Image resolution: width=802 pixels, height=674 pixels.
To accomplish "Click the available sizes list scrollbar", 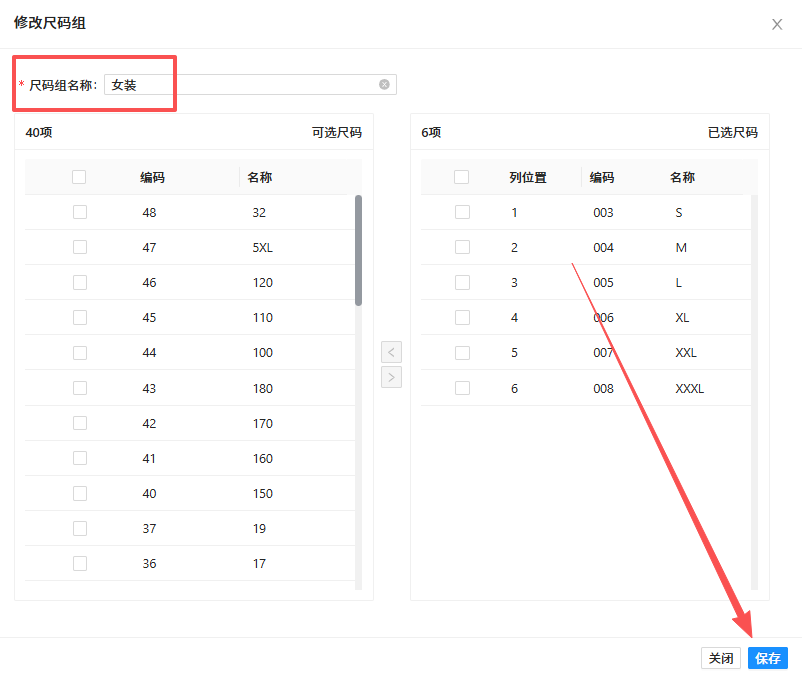I will [x=358, y=250].
